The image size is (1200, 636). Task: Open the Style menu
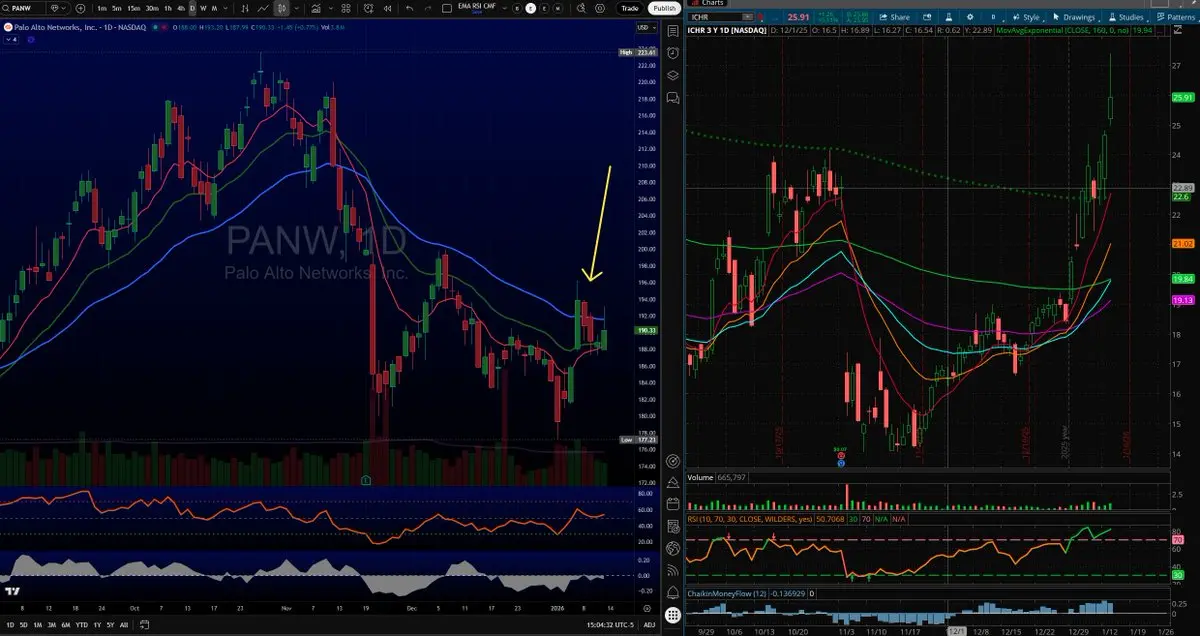coord(1027,17)
